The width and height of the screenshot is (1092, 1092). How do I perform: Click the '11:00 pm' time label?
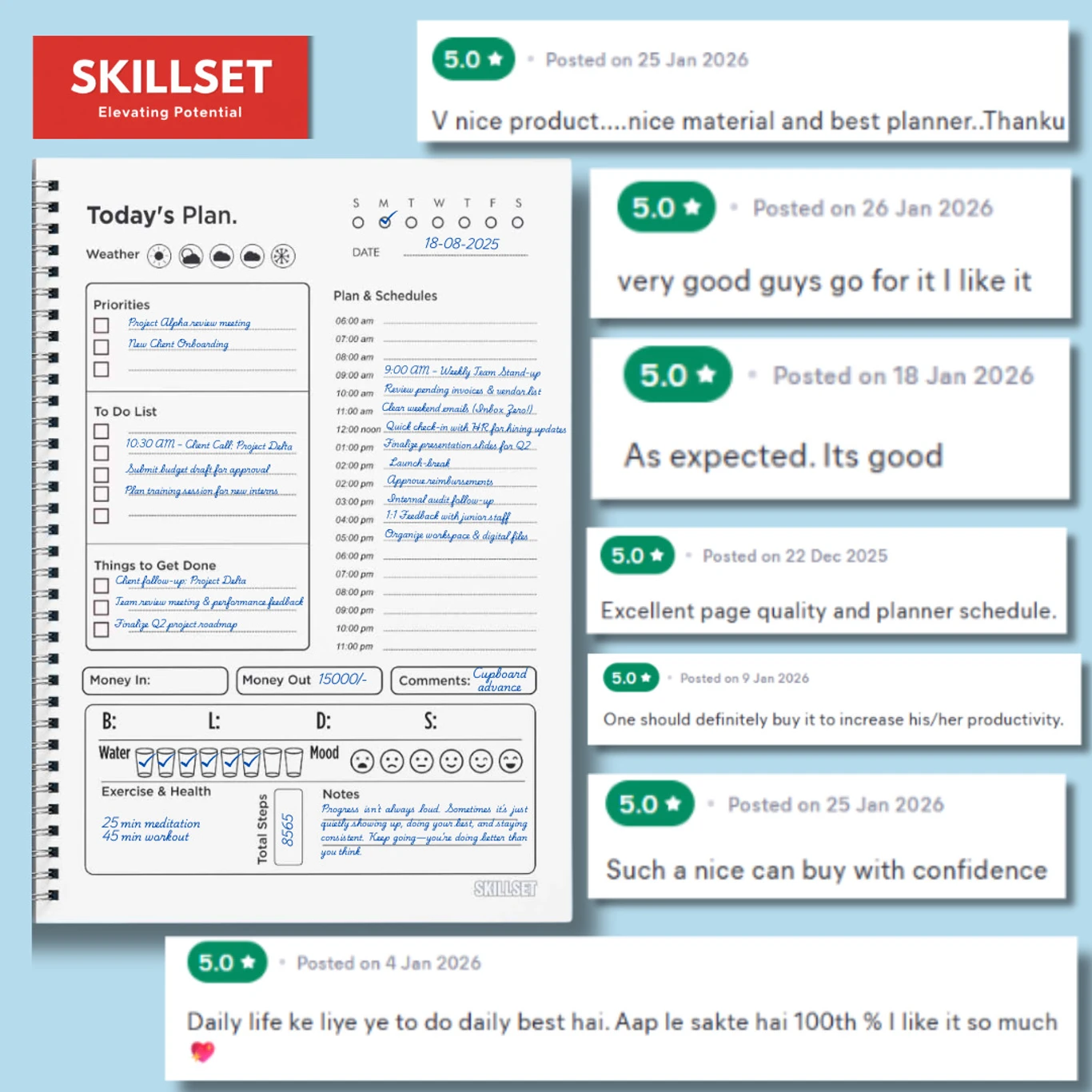coord(354,647)
